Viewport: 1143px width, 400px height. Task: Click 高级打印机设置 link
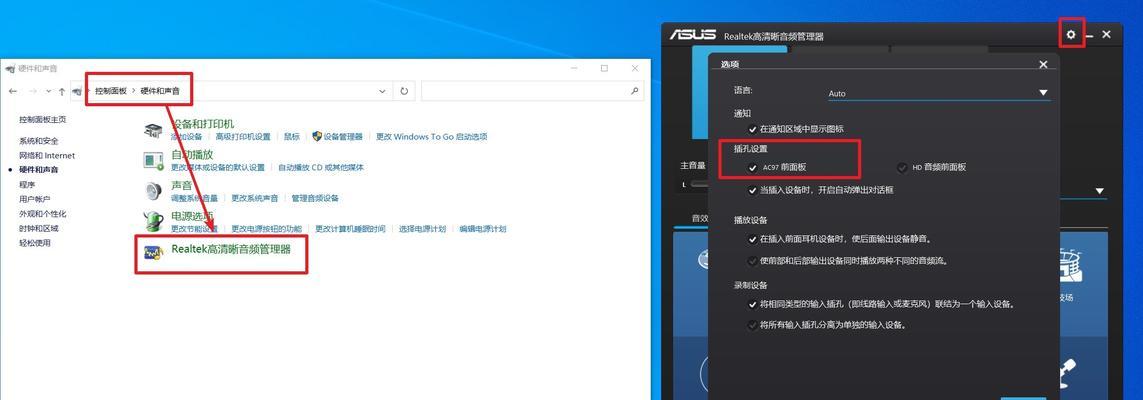(243, 137)
